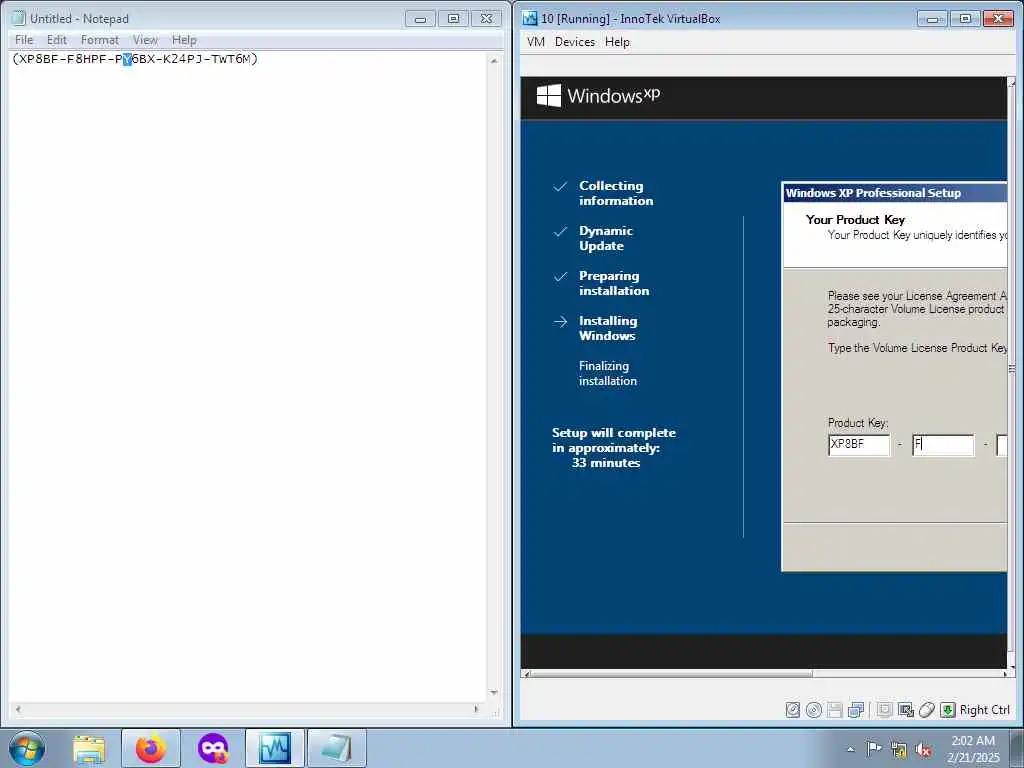Maximize the Notepad window
The image size is (1024, 768).
453,19
